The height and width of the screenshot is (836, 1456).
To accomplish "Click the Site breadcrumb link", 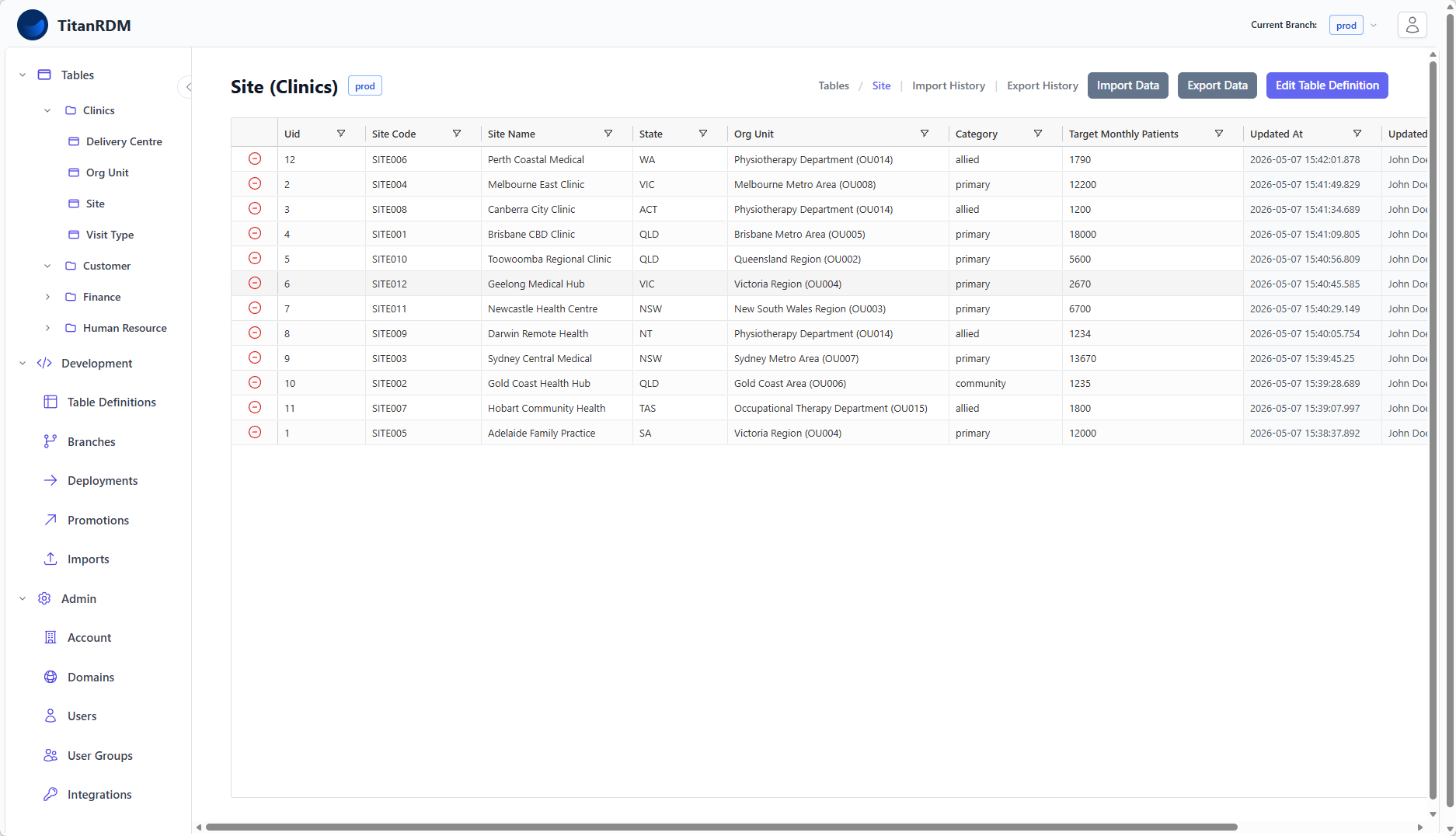I will click(x=881, y=85).
